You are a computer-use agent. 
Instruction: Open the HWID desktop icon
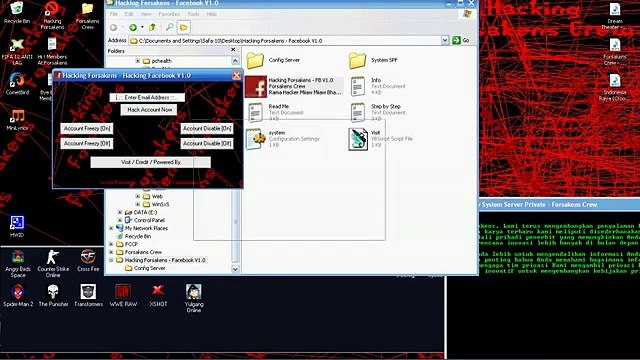[17, 226]
